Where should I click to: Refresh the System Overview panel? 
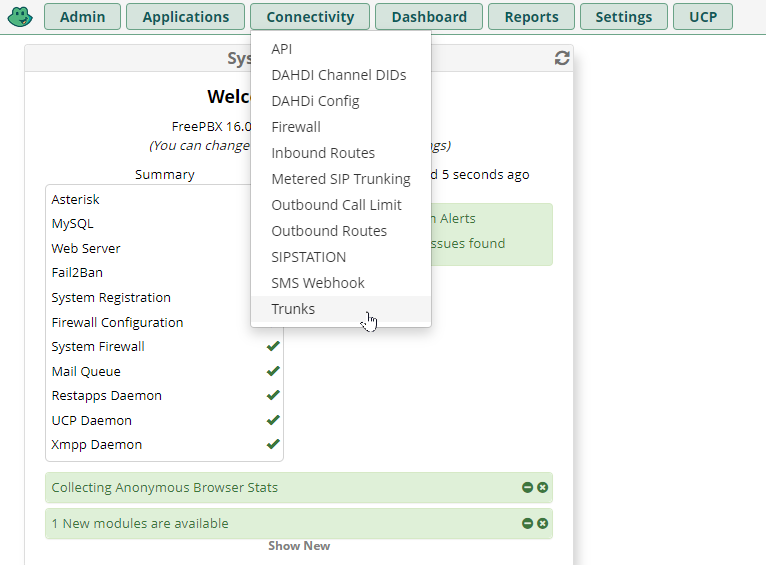click(562, 58)
